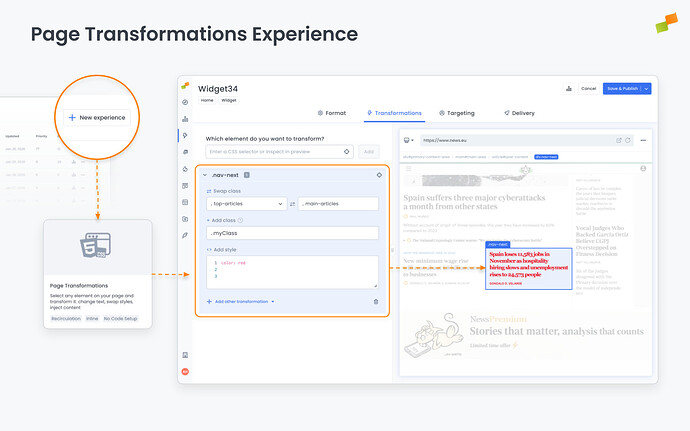Click the .main-articles input field
690x431 pixels.
point(338,204)
